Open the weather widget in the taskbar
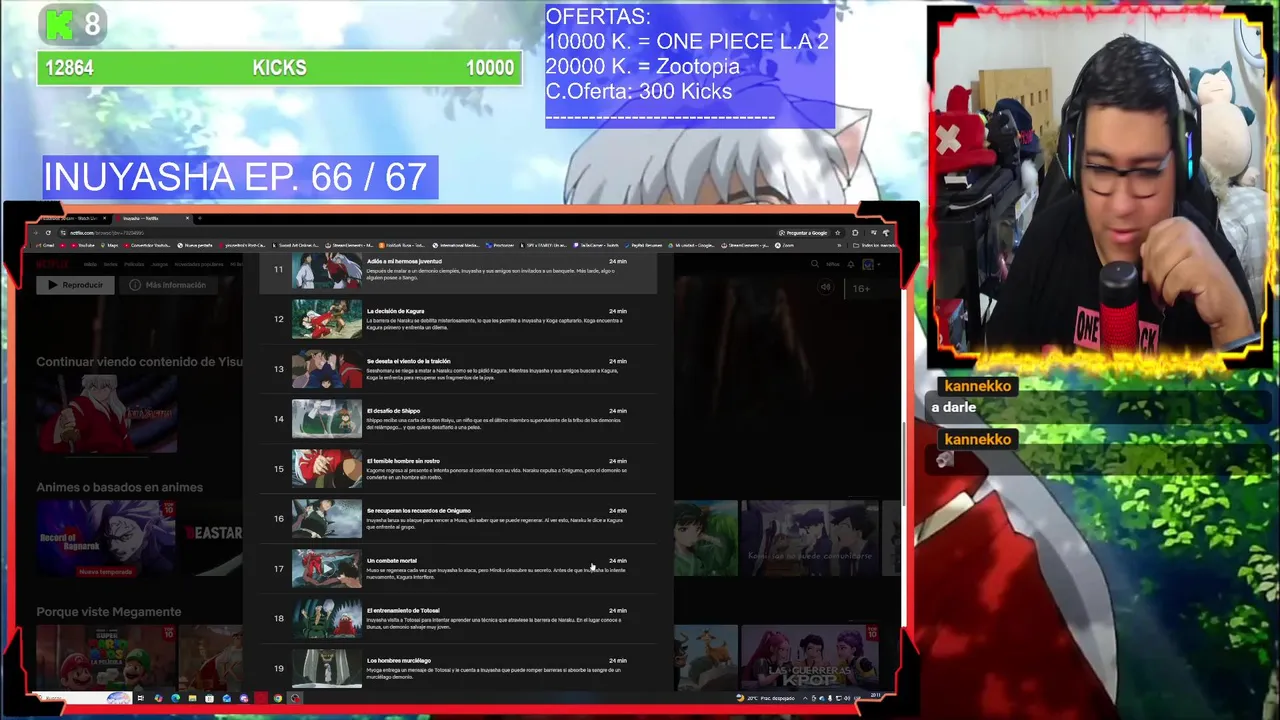 [x=766, y=698]
